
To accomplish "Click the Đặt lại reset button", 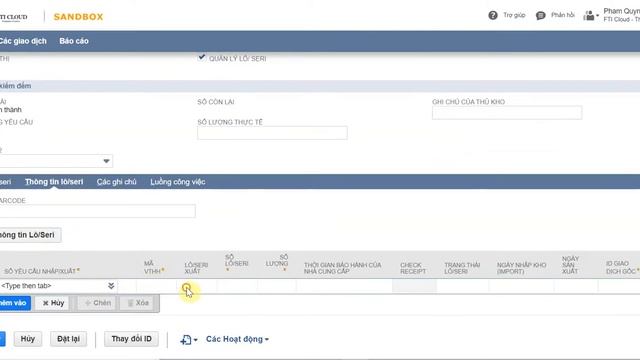I will point(68,339).
